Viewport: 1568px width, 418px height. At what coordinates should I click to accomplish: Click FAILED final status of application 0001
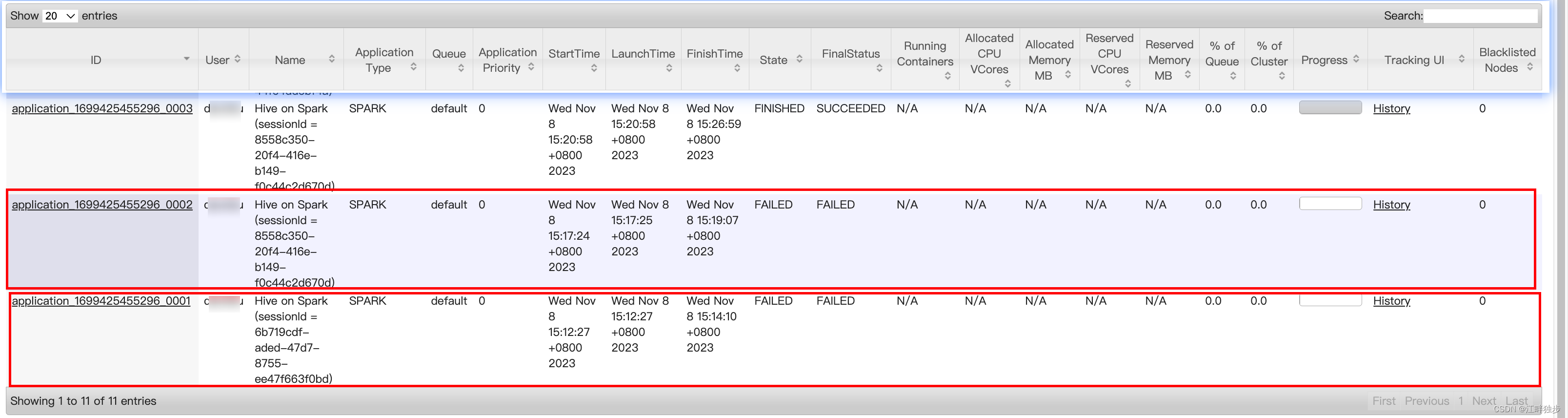835,301
